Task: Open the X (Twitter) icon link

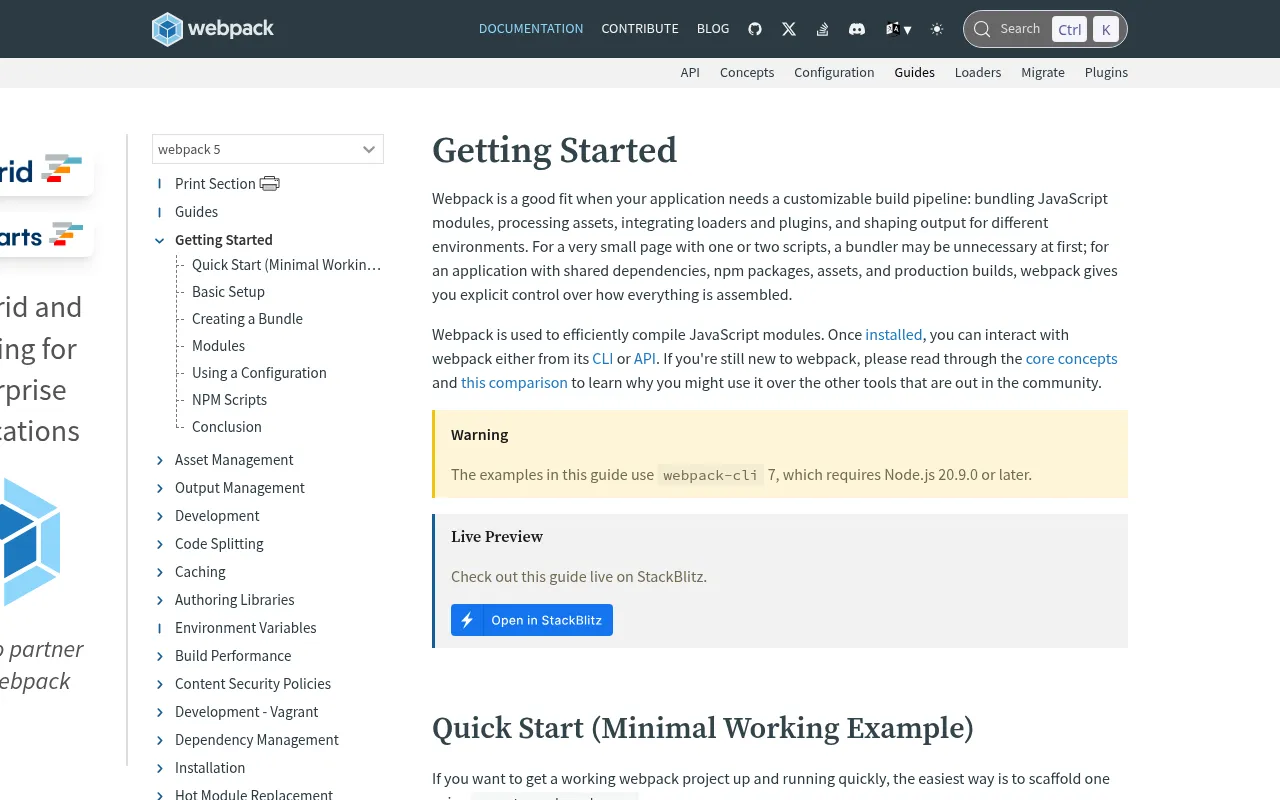Action: tap(789, 29)
